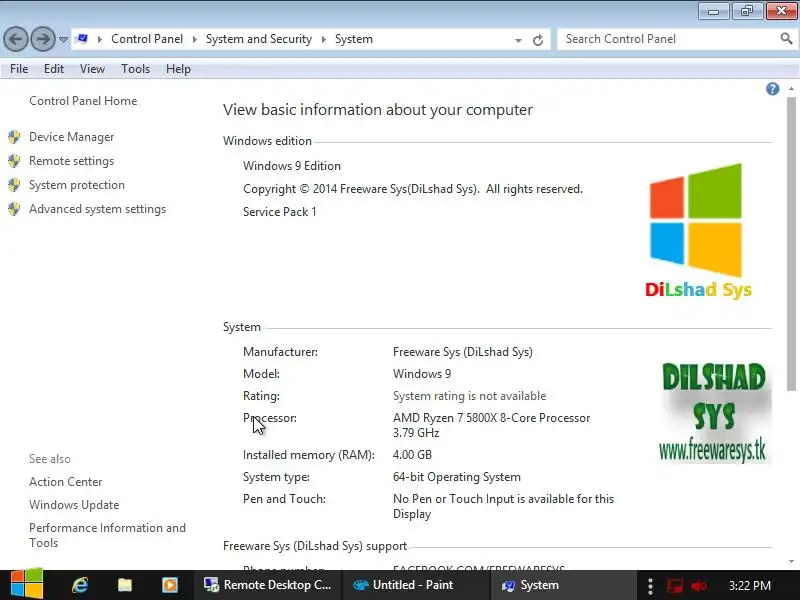
Task: Restore down the System window
Action: tap(747, 11)
